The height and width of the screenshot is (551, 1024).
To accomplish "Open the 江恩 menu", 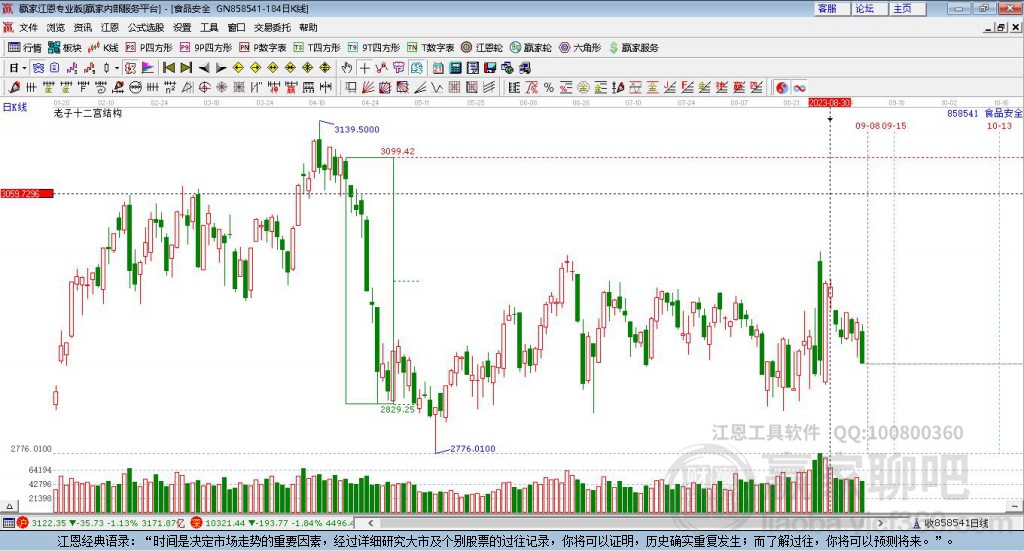I will (x=110, y=27).
